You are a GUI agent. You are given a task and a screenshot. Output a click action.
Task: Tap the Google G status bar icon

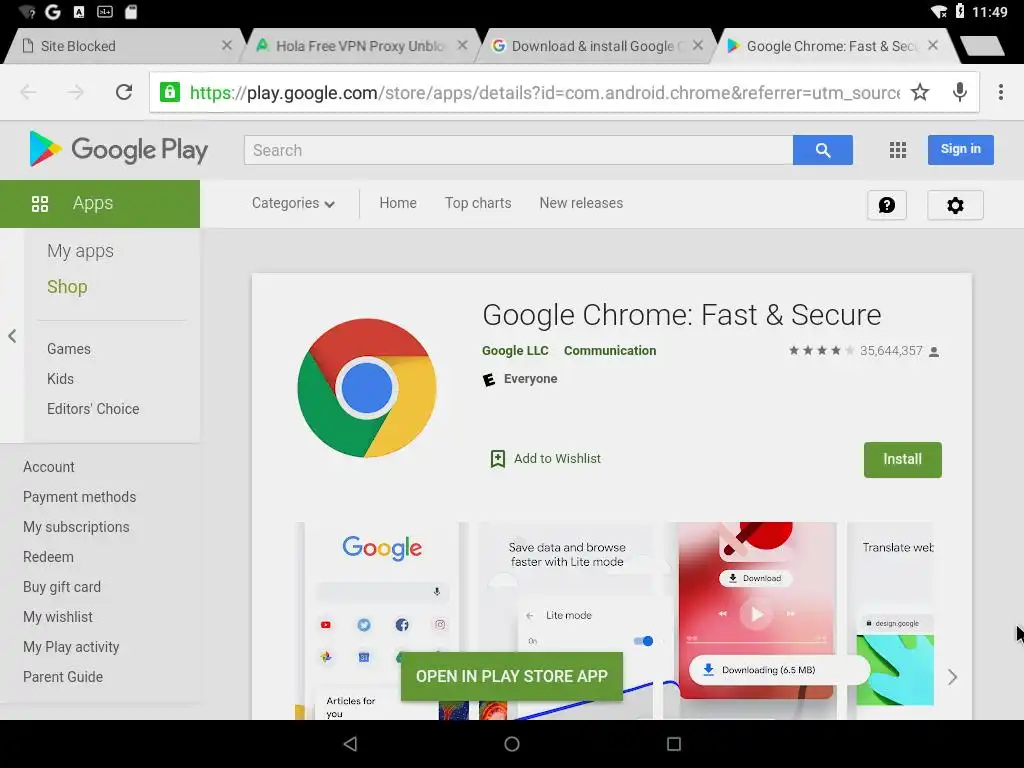(x=53, y=12)
